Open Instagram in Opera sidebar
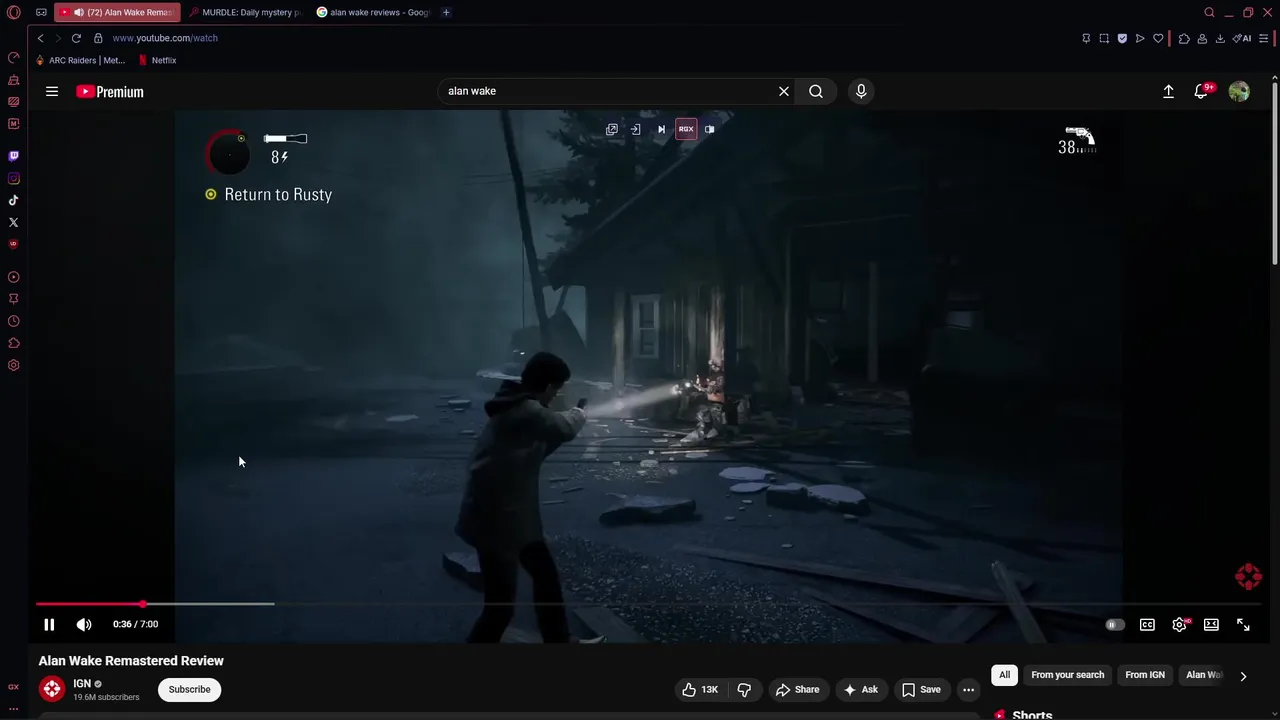 13,178
